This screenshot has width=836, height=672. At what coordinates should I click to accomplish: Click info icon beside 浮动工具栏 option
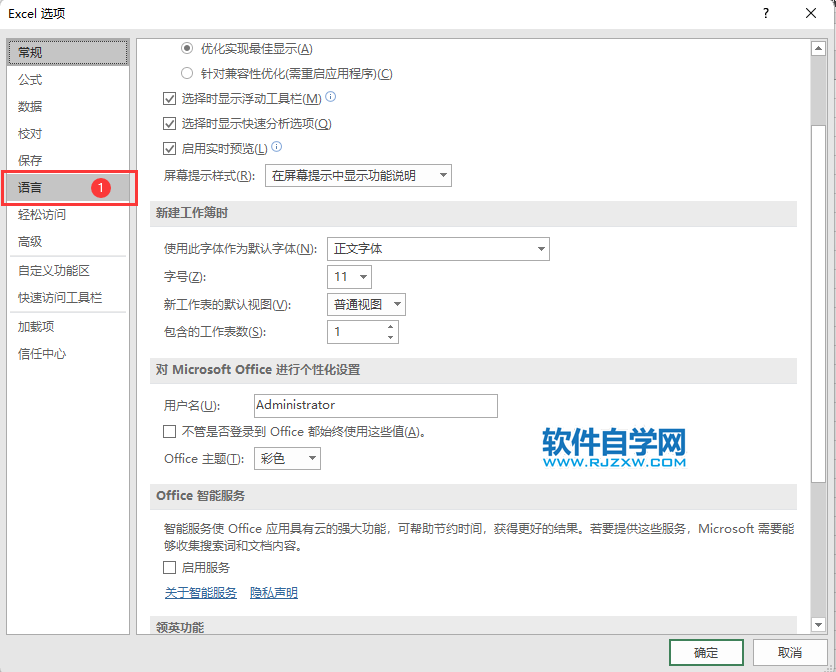(331, 97)
